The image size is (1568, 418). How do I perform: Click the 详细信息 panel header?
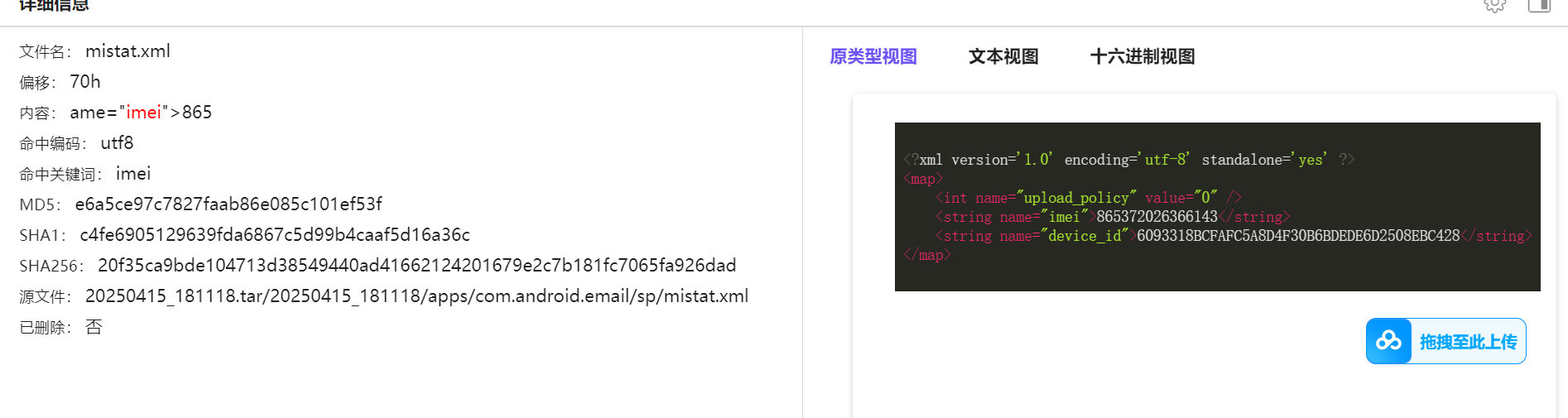(54, 6)
